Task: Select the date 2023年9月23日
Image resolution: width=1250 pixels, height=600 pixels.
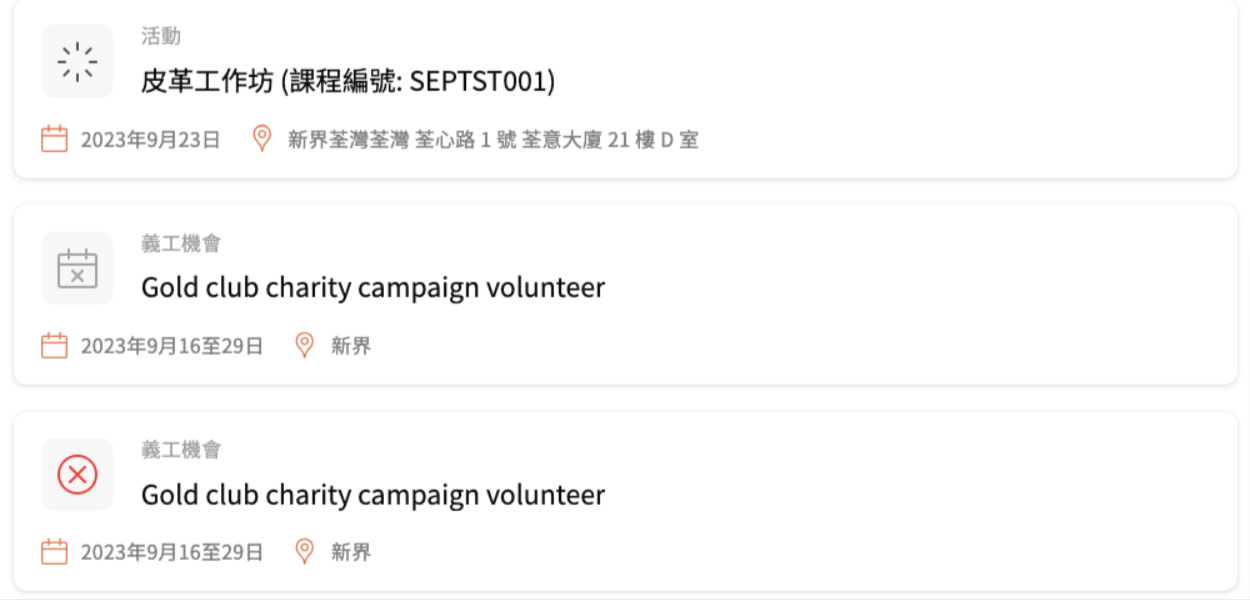Action: click(x=150, y=140)
